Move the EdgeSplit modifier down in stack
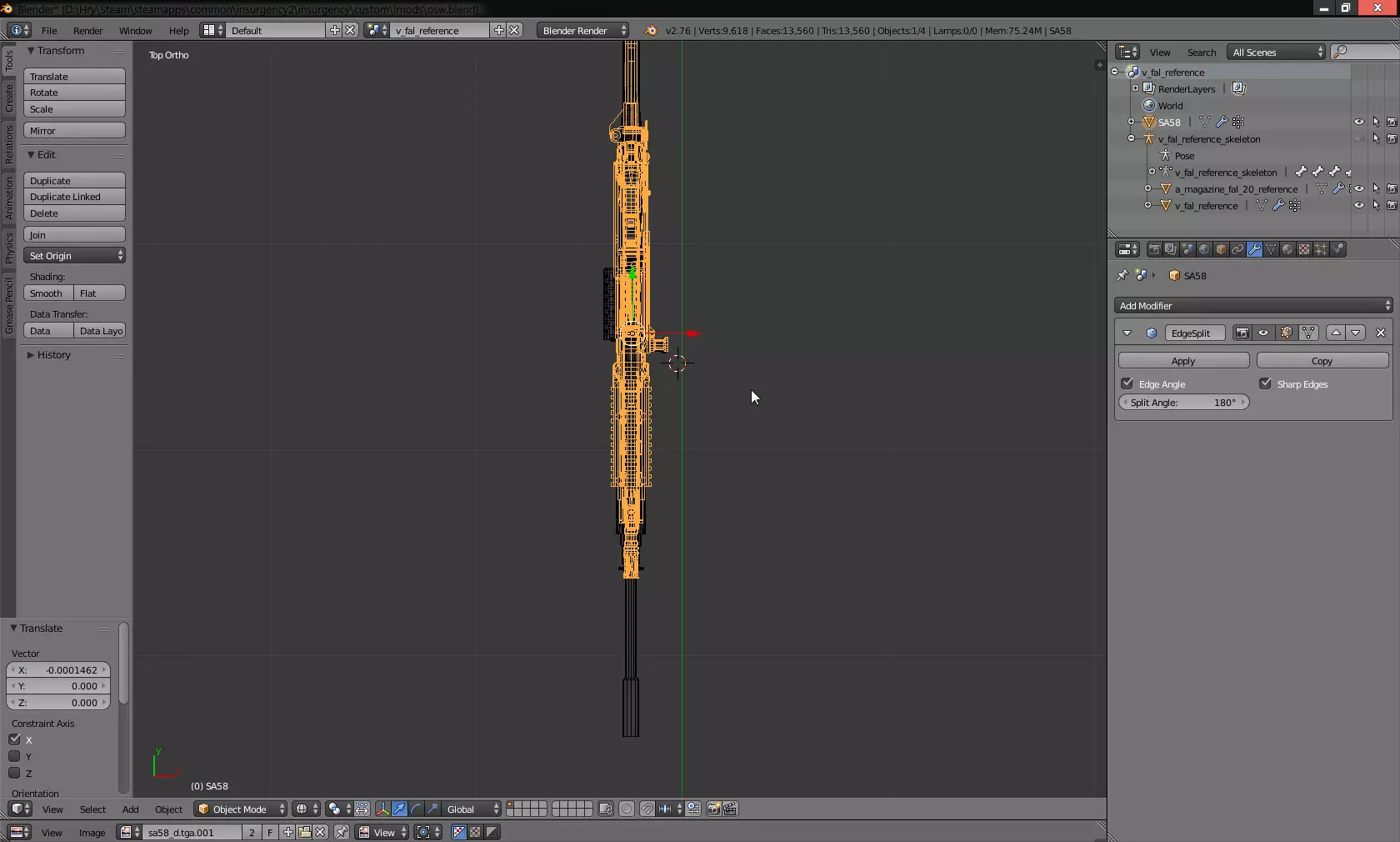The width and height of the screenshot is (1400, 842). [1356, 333]
